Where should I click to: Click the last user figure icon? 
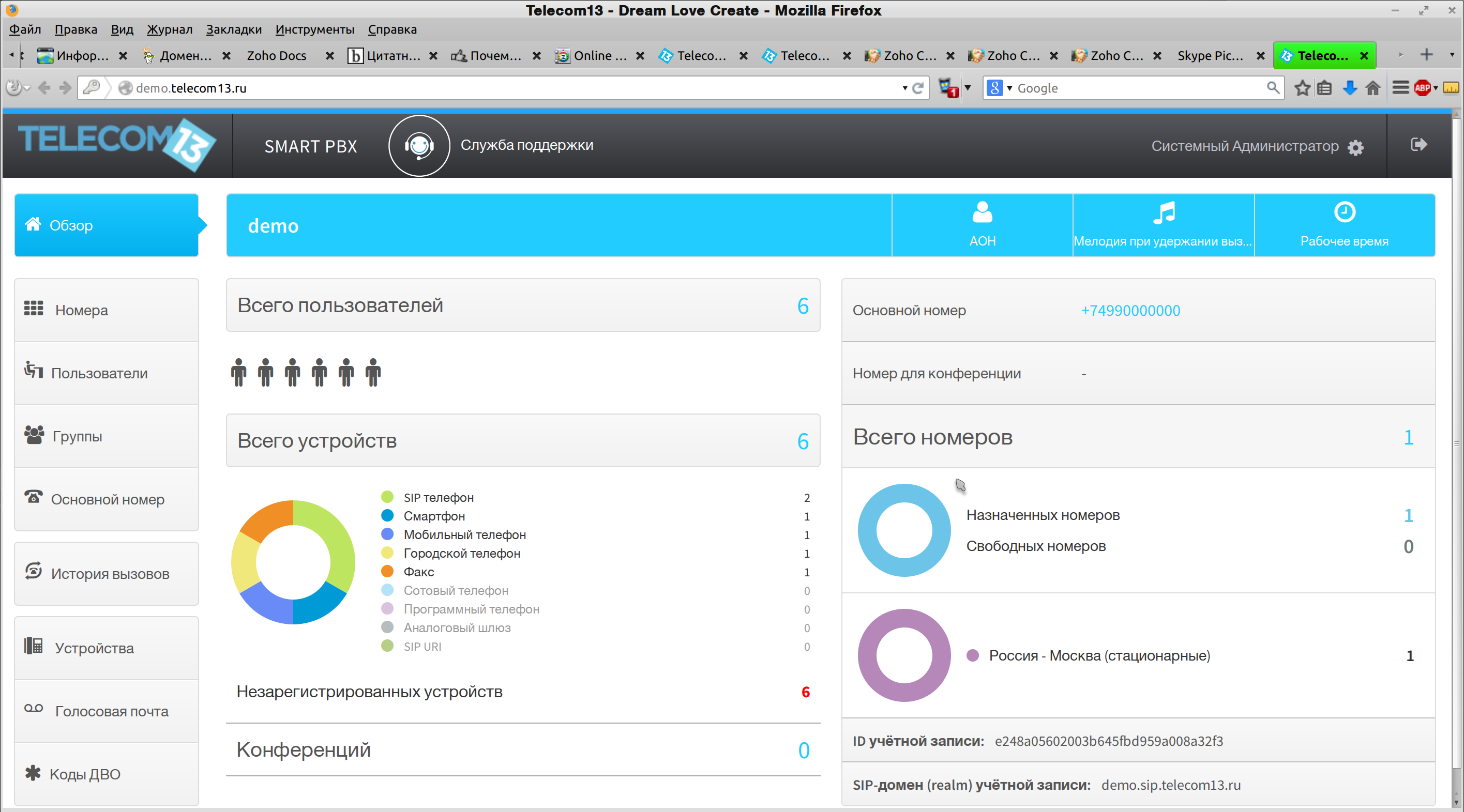373,372
